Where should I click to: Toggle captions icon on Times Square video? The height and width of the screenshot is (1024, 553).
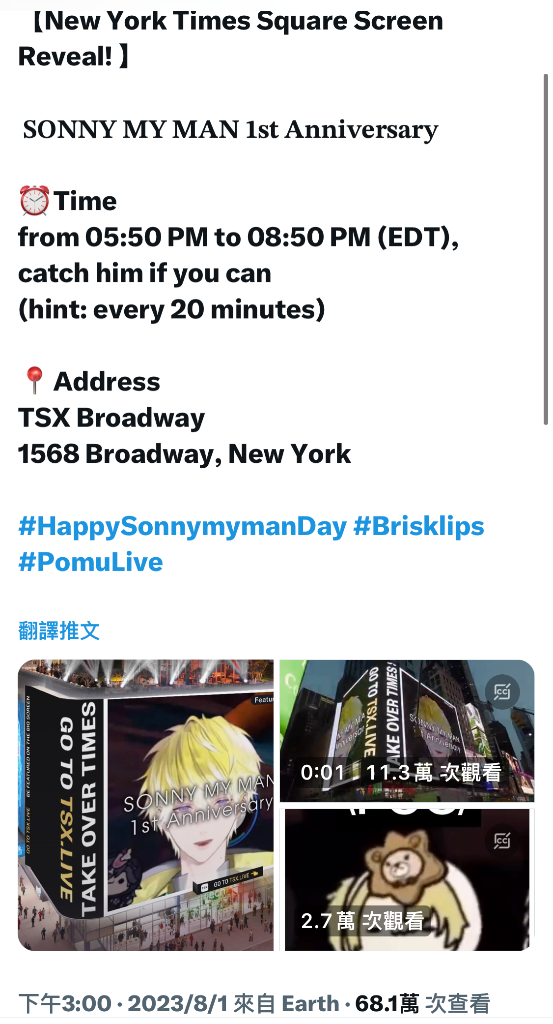tap(502, 692)
